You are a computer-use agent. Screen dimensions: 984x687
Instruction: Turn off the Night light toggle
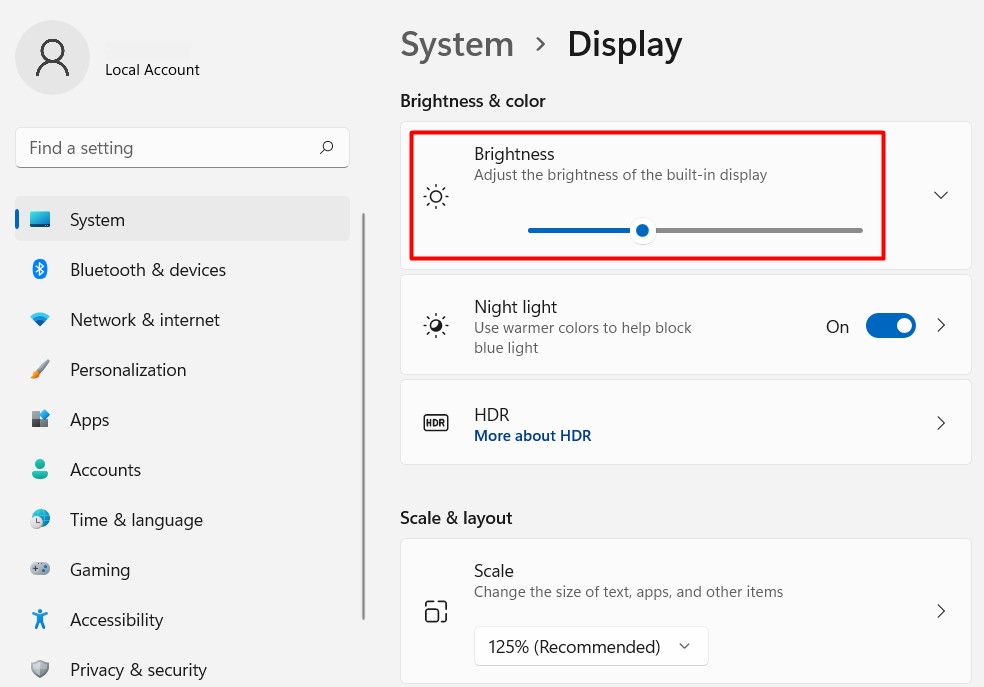click(x=890, y=326)
